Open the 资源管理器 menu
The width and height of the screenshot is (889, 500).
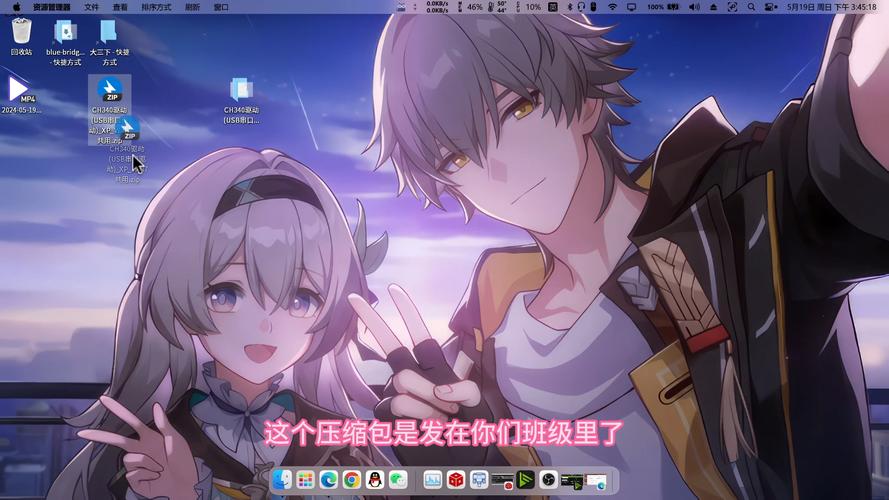[x=52, y=7]
